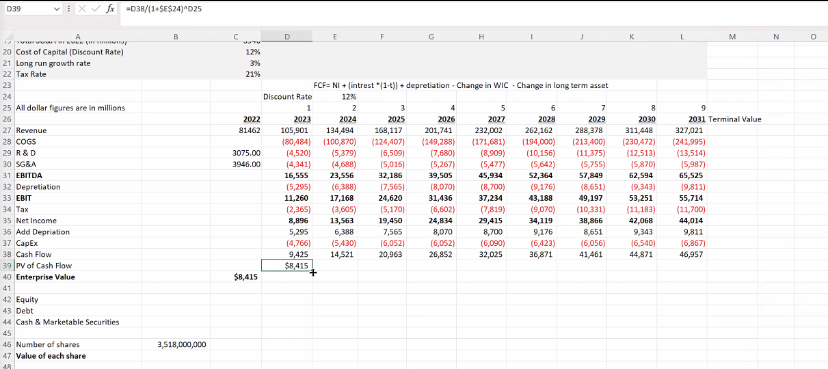Select the 9,425 cash flow cell
This screenshot has width=828, height=369.
287,254
